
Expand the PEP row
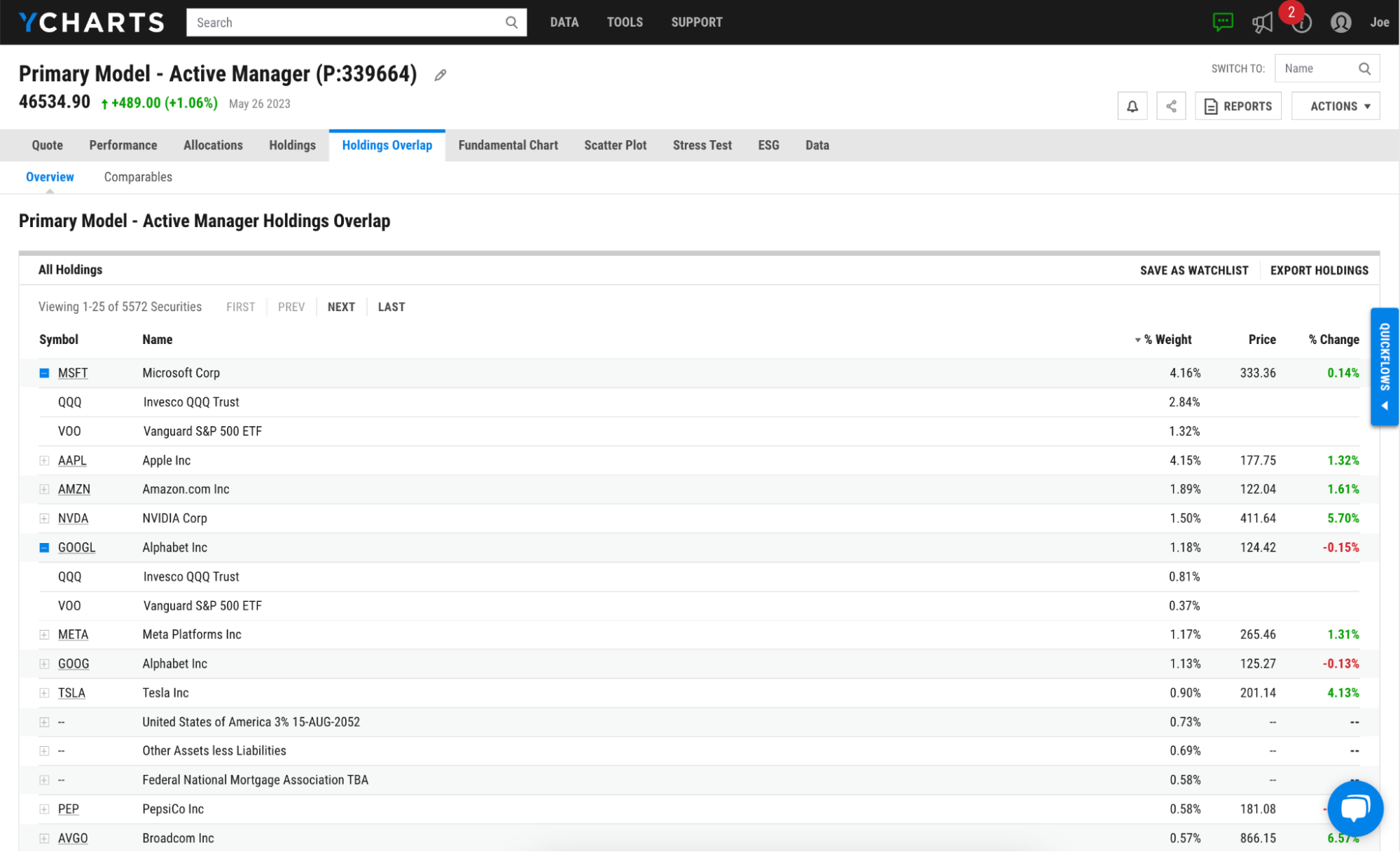point(44,809)
